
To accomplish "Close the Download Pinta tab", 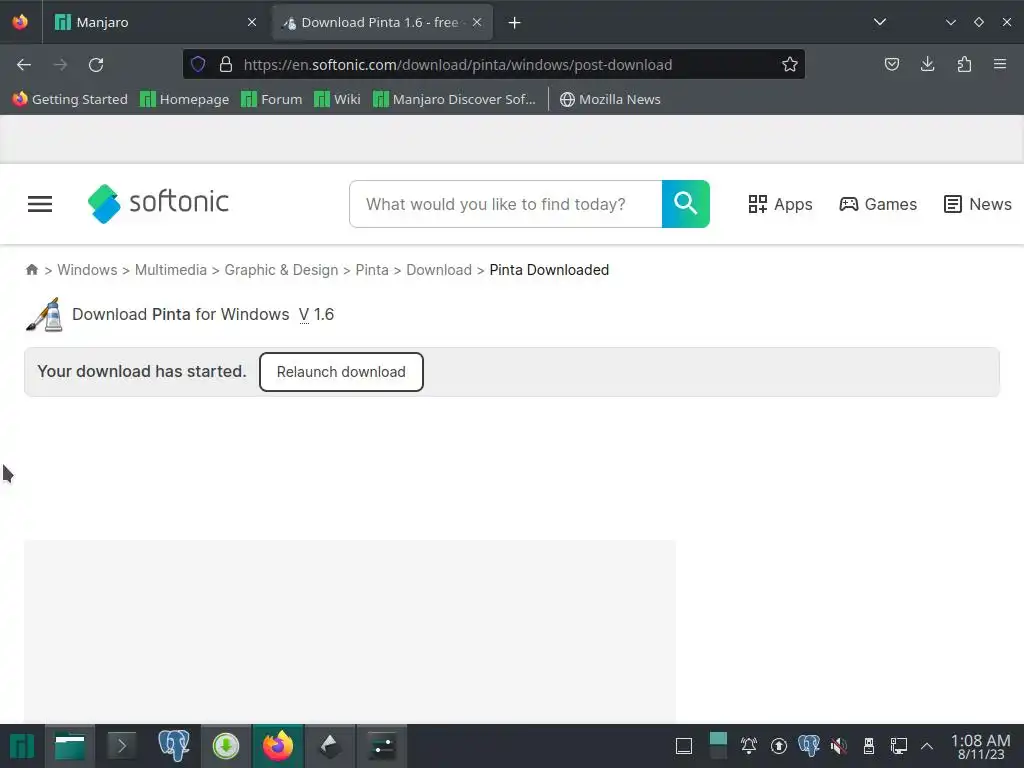I will tap(477, 22).
